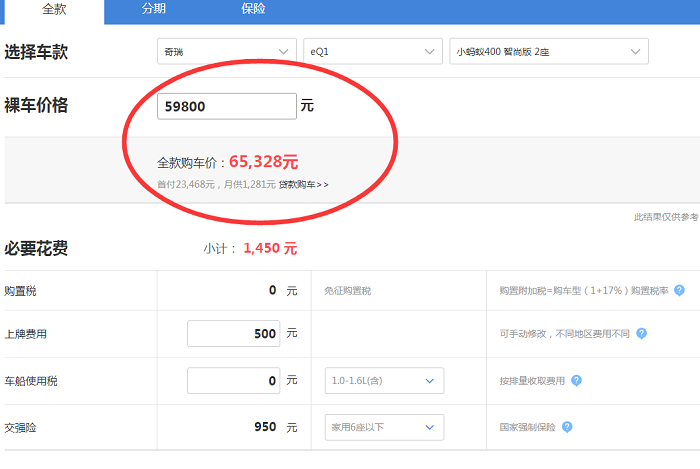Click the 购置税 0 元 amount

pyautogui.click(x=283, y=291)
